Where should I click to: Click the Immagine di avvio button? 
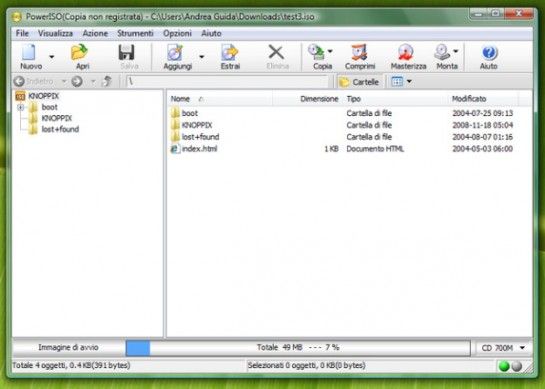[x=68, y=347]
